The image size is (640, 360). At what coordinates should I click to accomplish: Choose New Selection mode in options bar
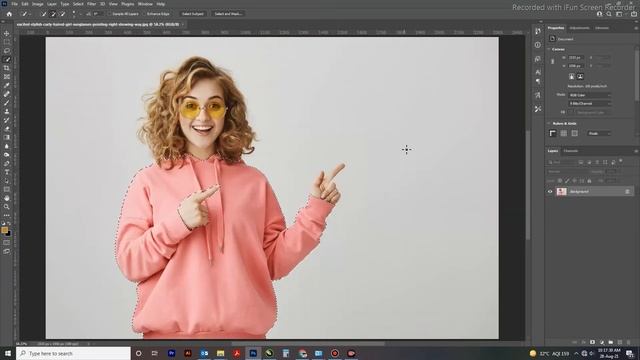coord(44,14)
